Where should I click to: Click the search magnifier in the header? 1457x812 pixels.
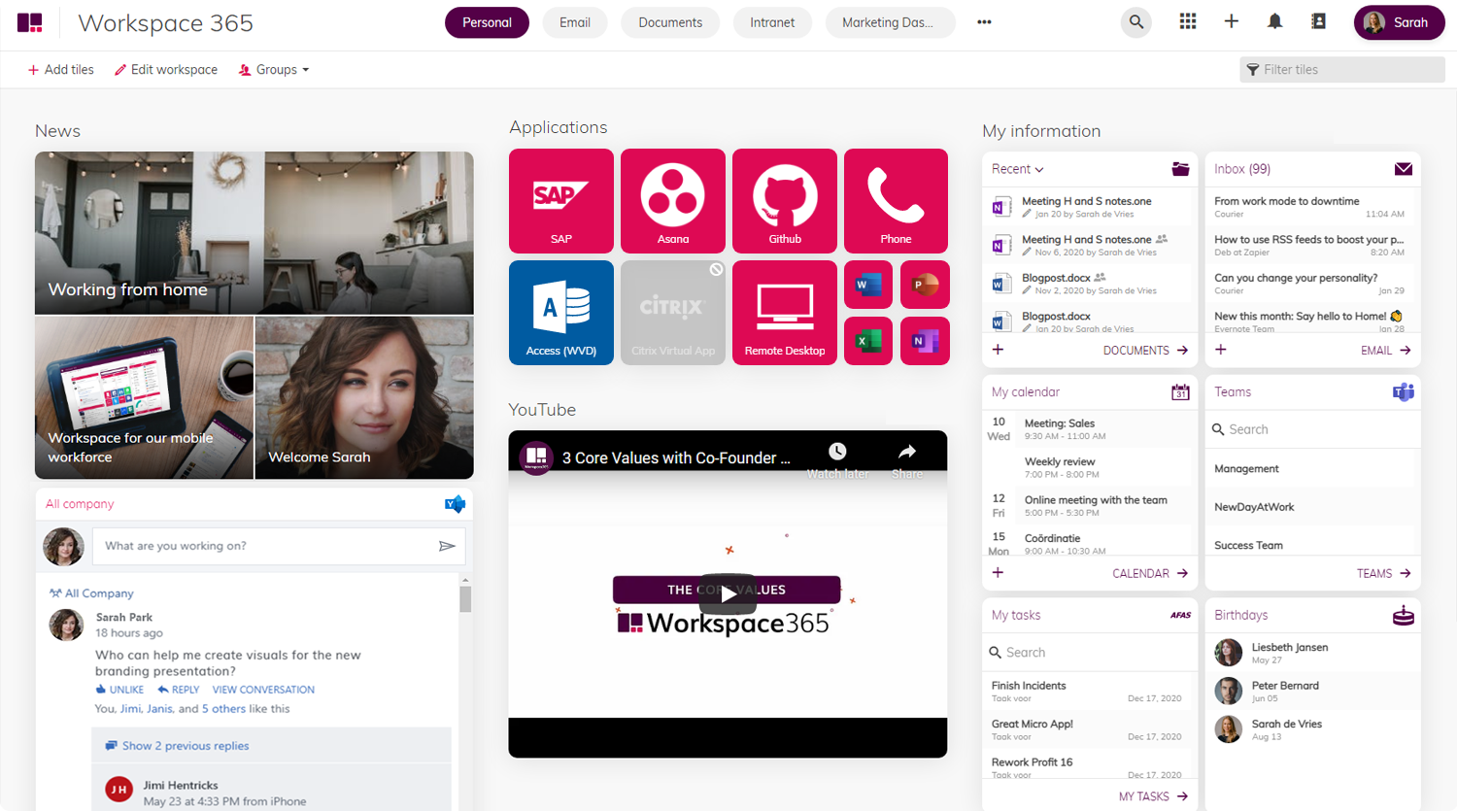[1135, 22]
